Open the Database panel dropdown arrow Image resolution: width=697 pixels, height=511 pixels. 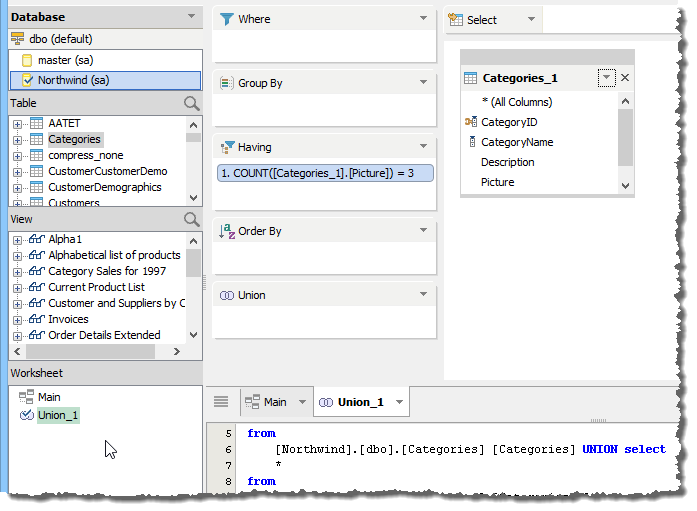(191, 17)
